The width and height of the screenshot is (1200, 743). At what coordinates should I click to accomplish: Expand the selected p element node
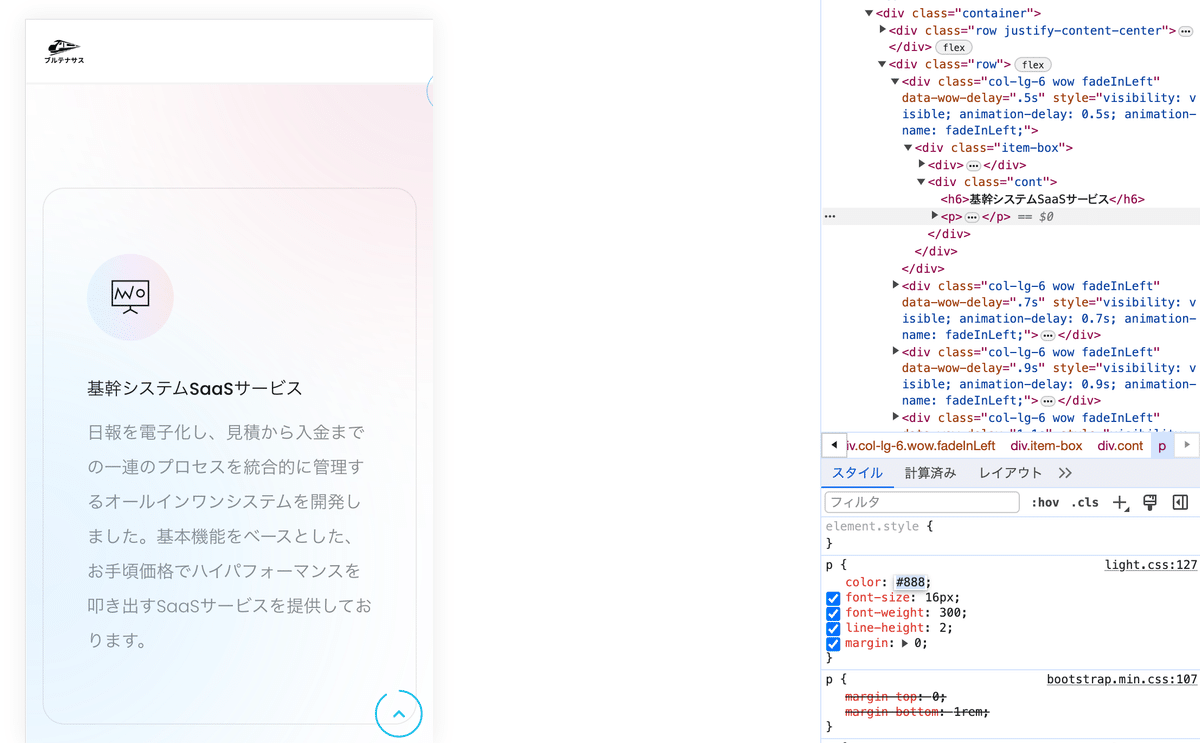935,216
